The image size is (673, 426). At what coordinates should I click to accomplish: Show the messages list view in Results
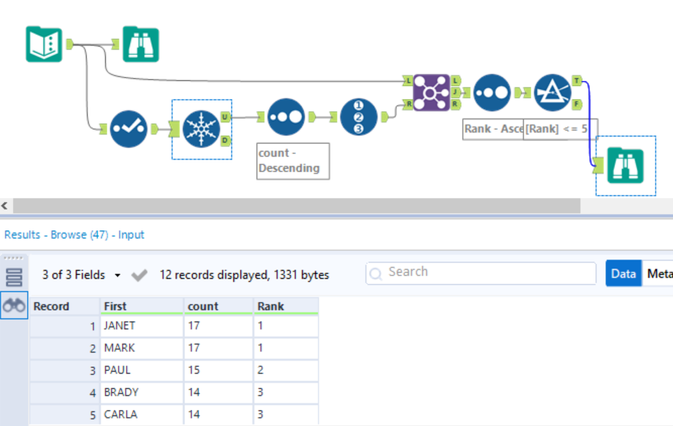[x=14, y=278]
